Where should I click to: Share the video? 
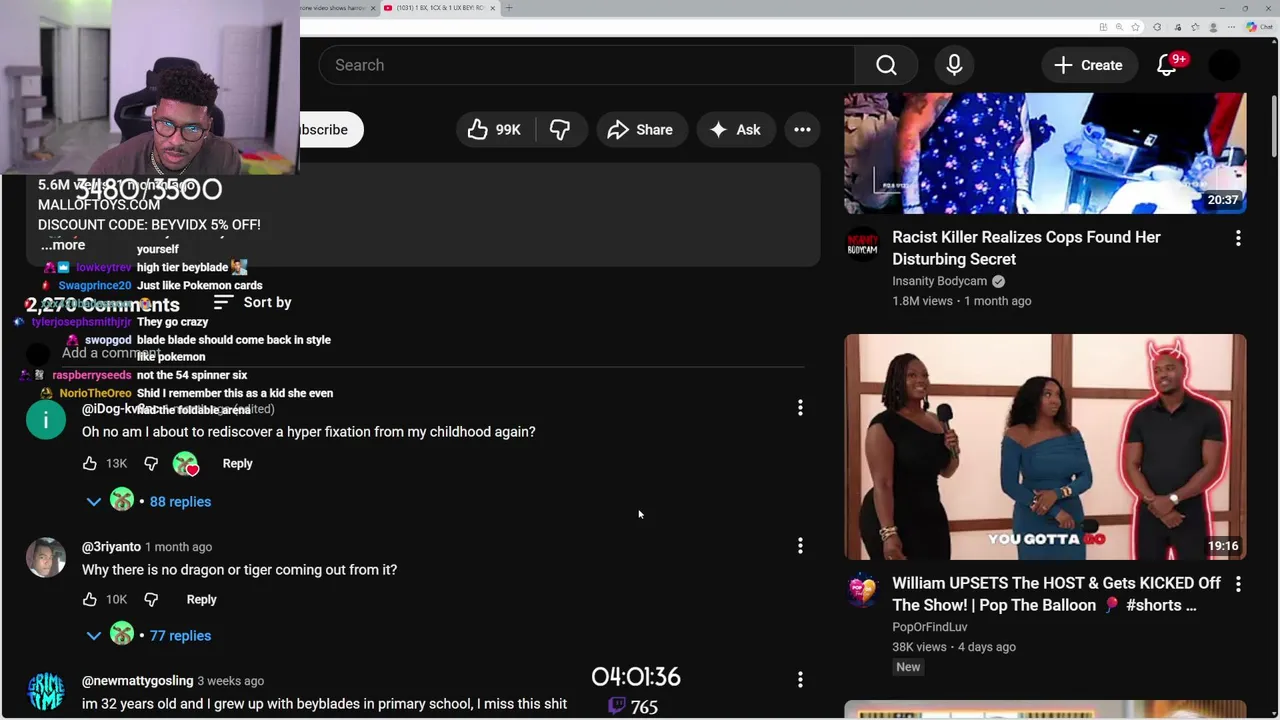point(640,129)
